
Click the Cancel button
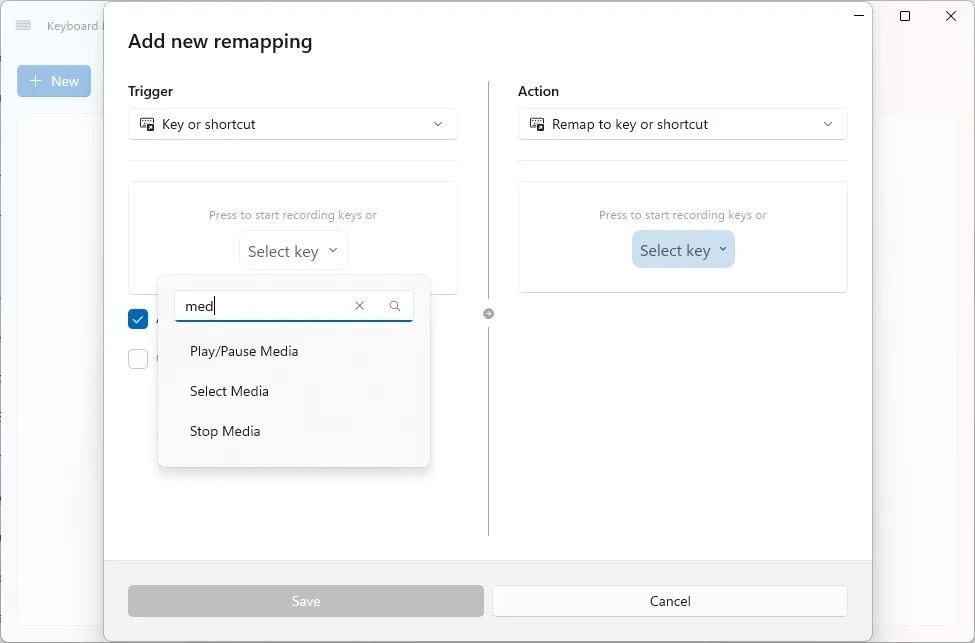click(670, 601)
